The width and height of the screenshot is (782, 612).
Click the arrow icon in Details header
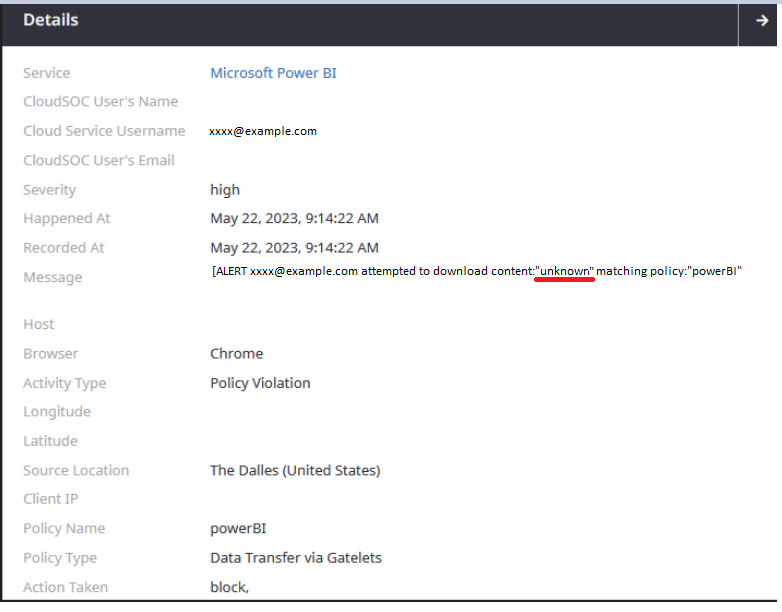click(759, 21)
